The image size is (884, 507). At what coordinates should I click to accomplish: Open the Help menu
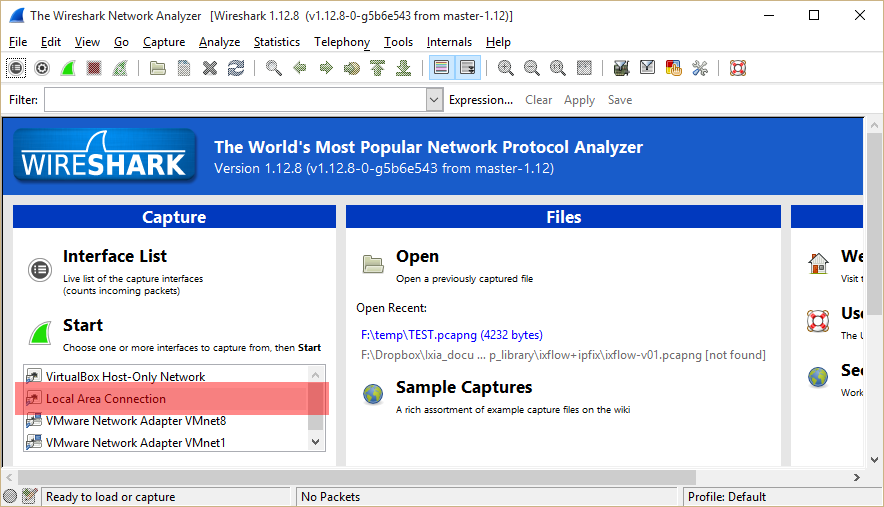click(x=498, y=42)
